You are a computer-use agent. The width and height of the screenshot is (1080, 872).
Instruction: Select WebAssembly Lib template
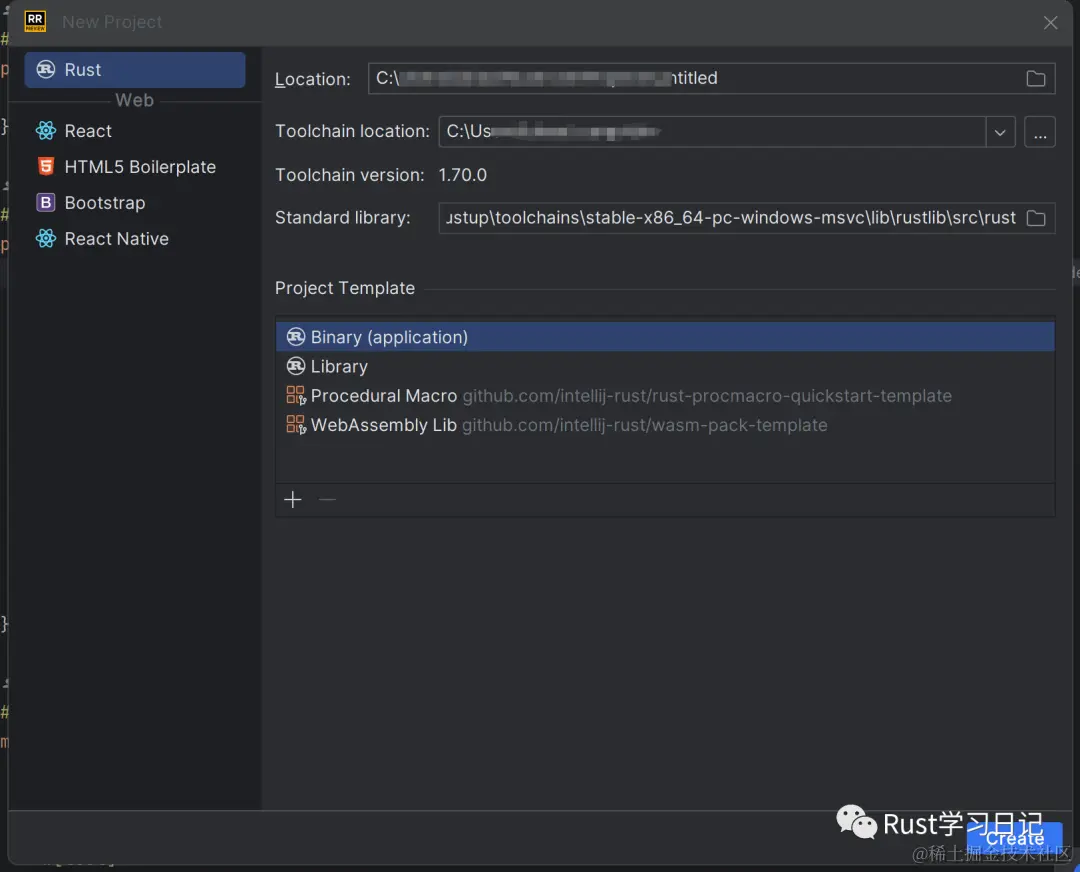[665, 425]
